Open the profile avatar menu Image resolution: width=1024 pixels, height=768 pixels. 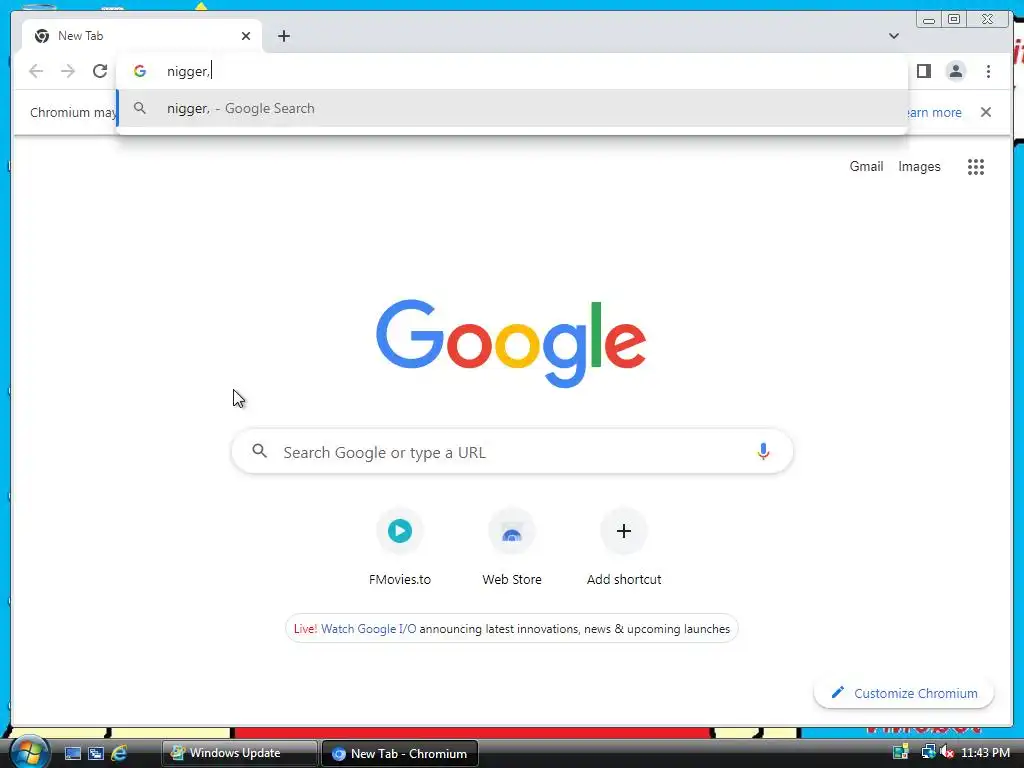click(x=955, y=71)
